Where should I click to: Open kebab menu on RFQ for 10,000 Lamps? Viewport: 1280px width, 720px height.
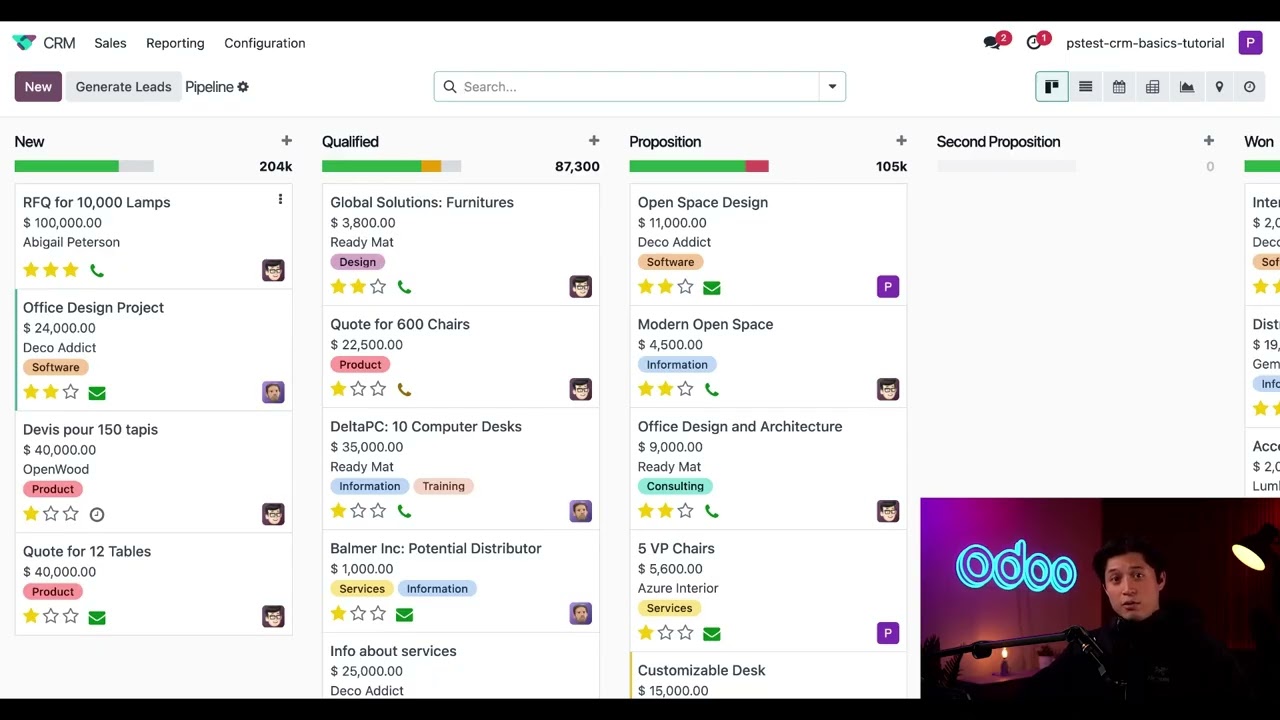click(x=280, y=199)
